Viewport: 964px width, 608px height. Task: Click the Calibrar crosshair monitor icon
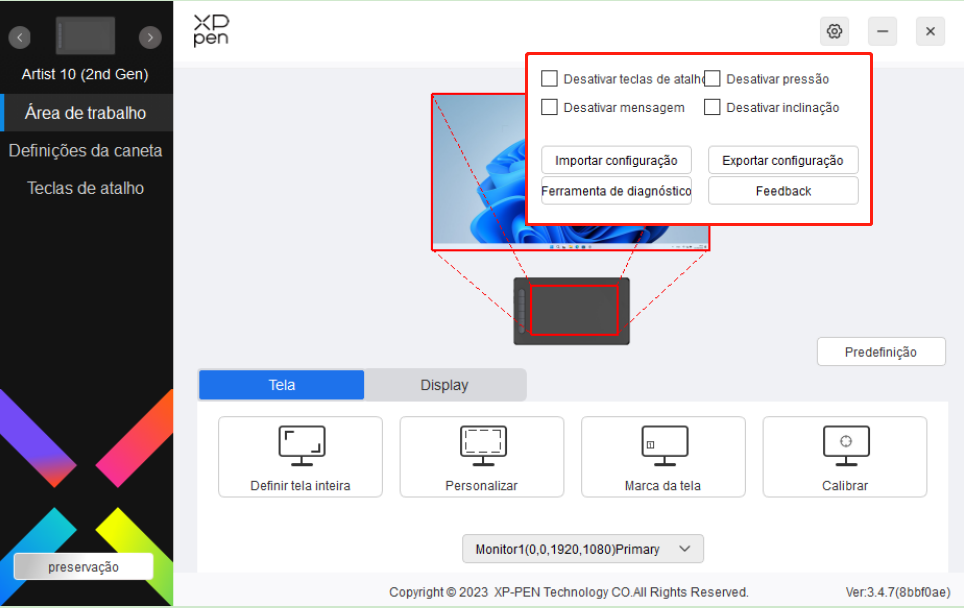point(846,446)
